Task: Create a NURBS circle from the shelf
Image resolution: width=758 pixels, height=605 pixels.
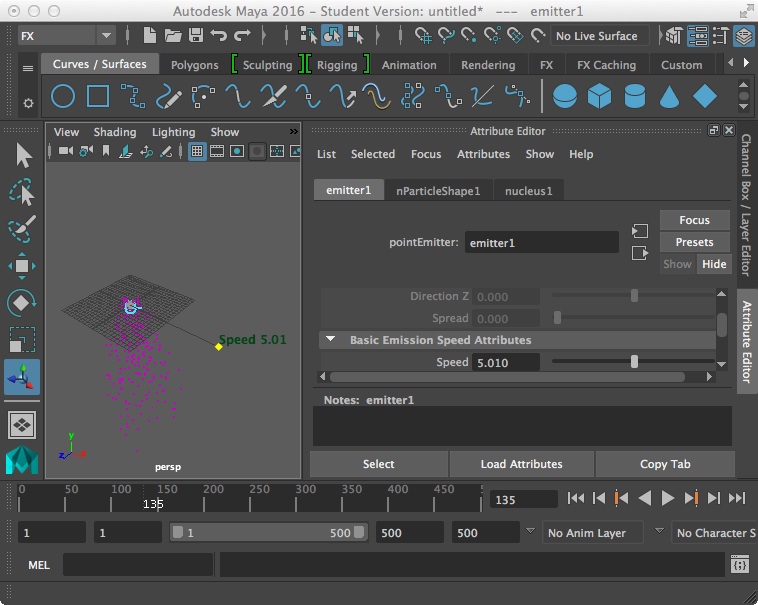Action: [x=63, y=96]
